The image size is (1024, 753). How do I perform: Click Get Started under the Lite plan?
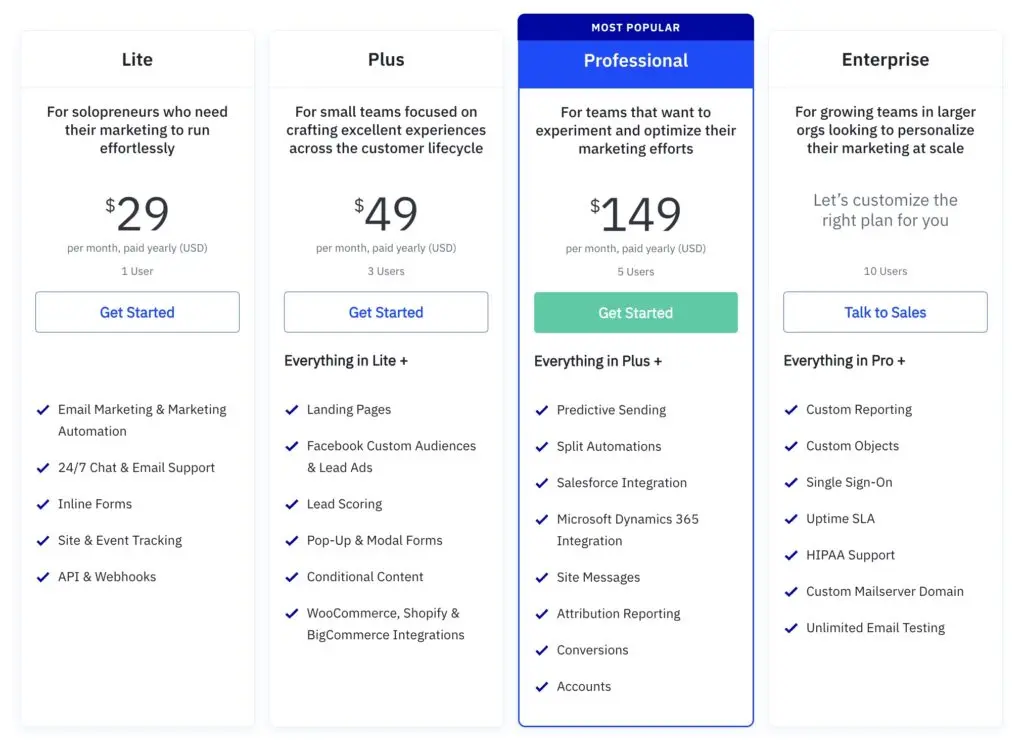tap(137, 312)
